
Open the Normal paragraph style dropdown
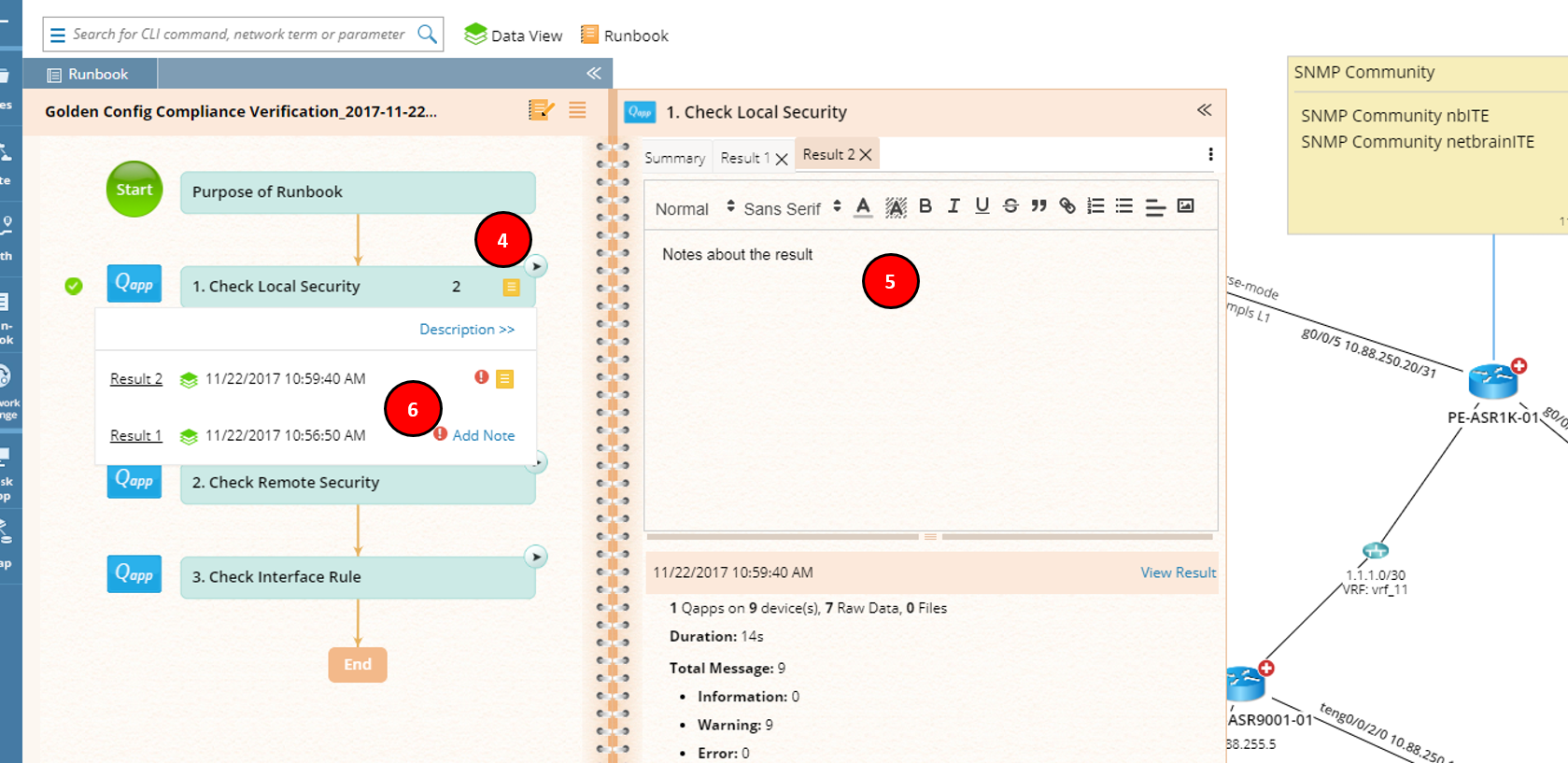pos(695,208)
